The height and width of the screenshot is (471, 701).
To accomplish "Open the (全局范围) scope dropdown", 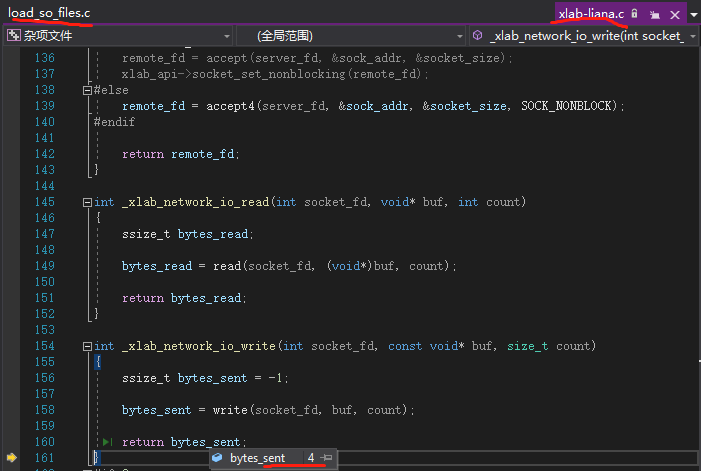I will pyautogui.click(x=351, y=36).
